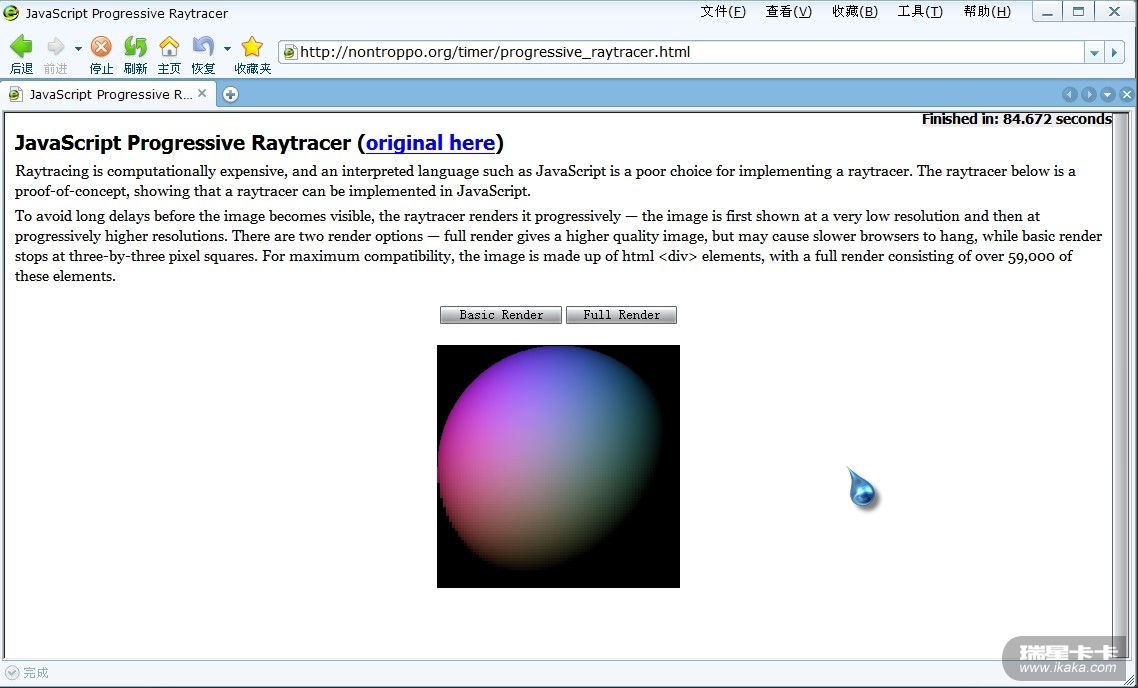The image size is (1138, 688).
Task: Refresh the page with 刷新 icon
Action: coord(135,48)
